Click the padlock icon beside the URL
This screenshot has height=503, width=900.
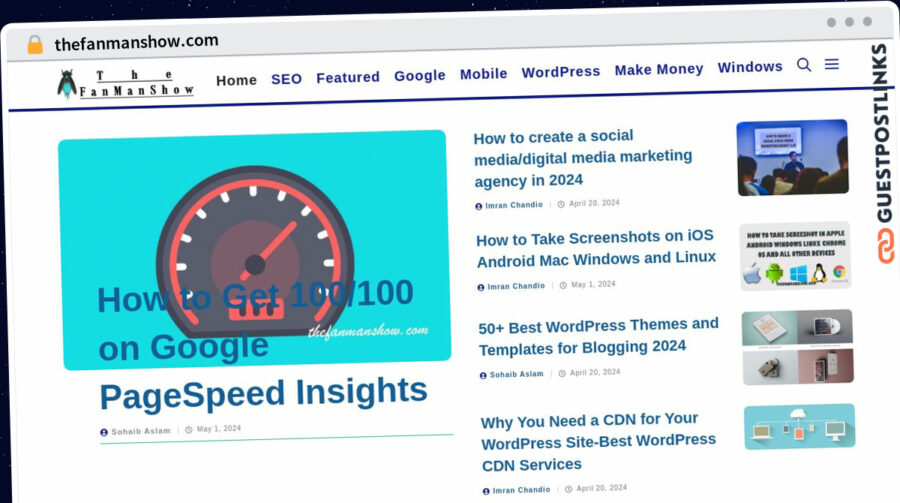[35, 44]
